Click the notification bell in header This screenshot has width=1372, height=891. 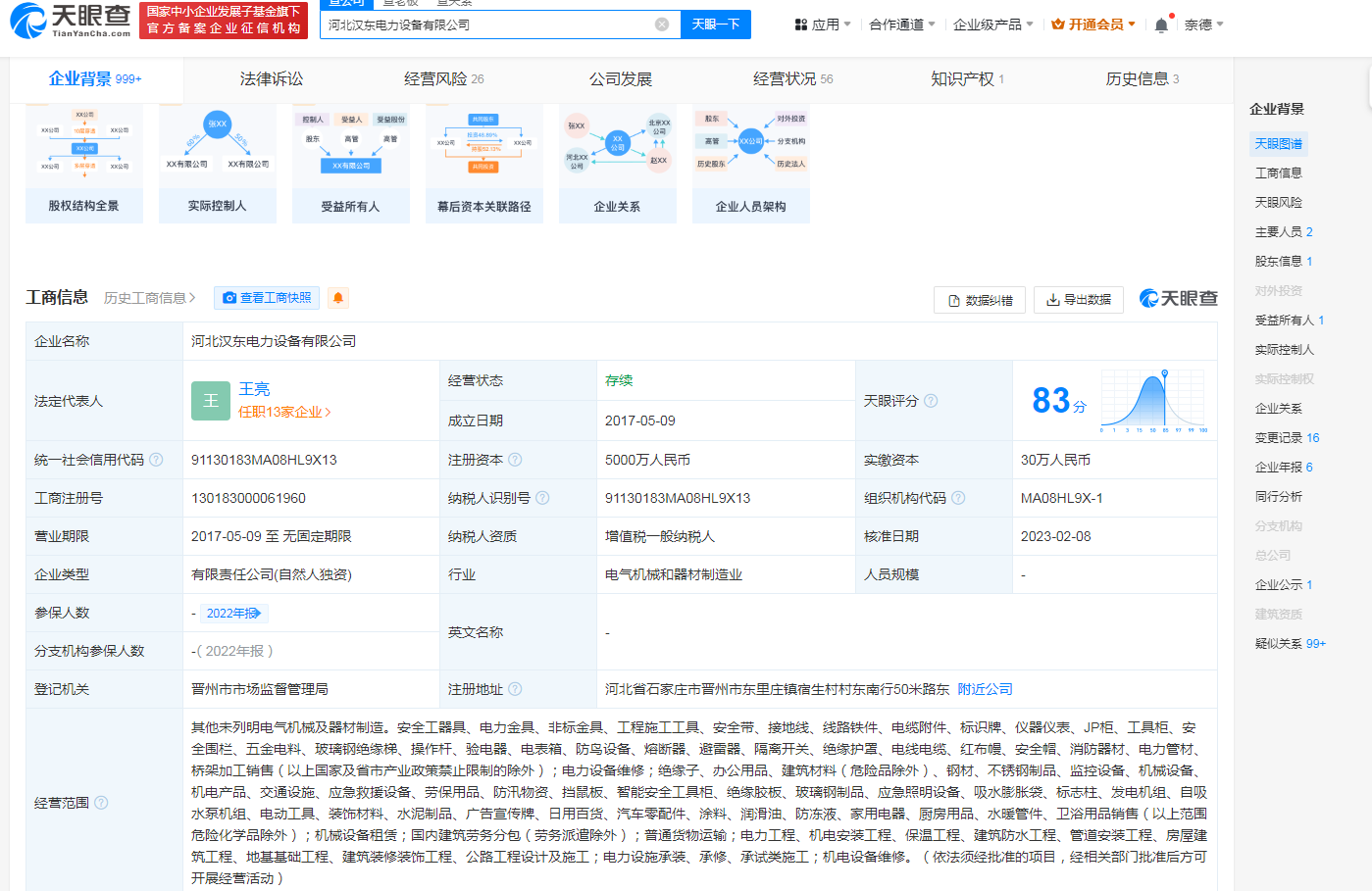click(x=1161, y=25)
